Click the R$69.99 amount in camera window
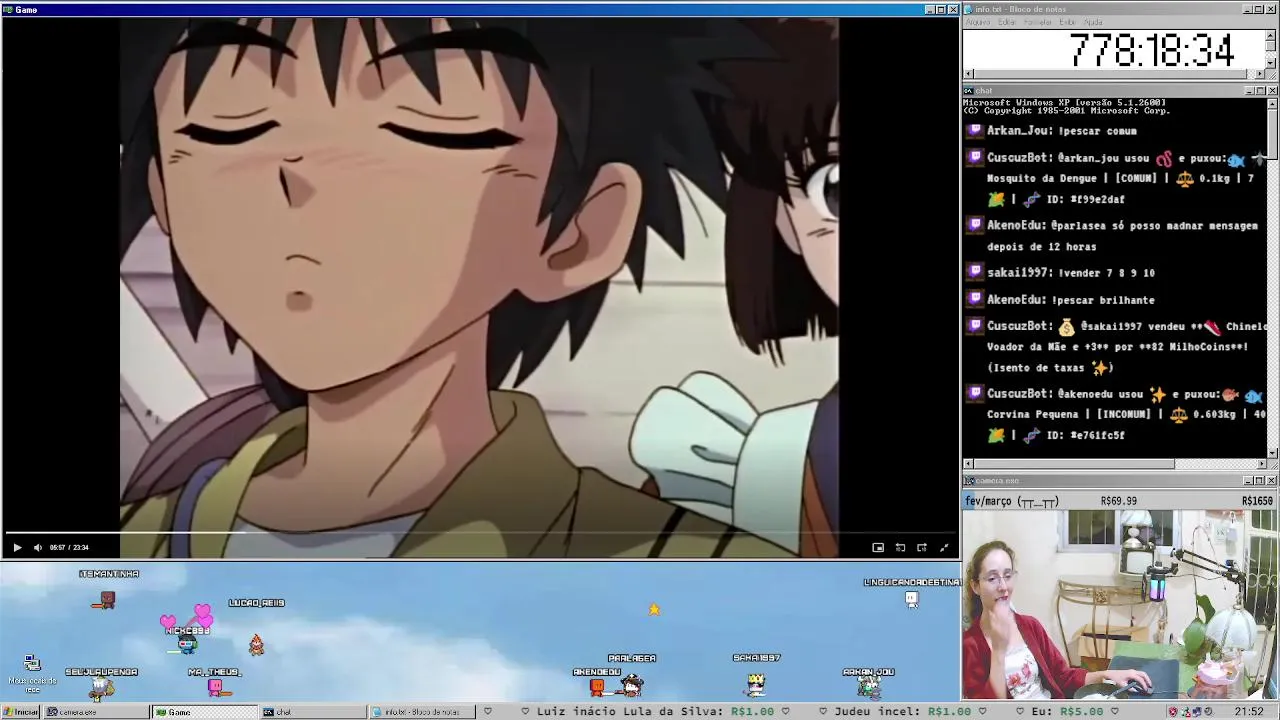The image size is (1280, 720). 1118,501
